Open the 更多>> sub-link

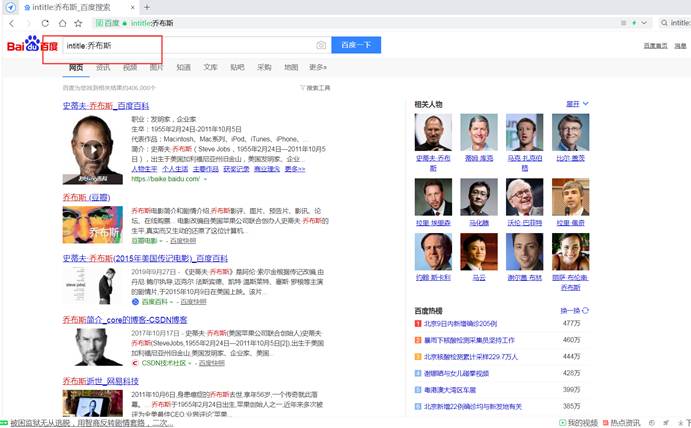pyautogui.click(x=295, y=169)
